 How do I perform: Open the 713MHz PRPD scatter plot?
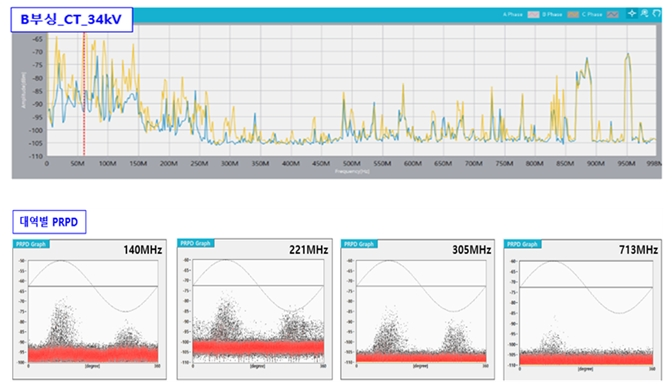pos(586,313)
